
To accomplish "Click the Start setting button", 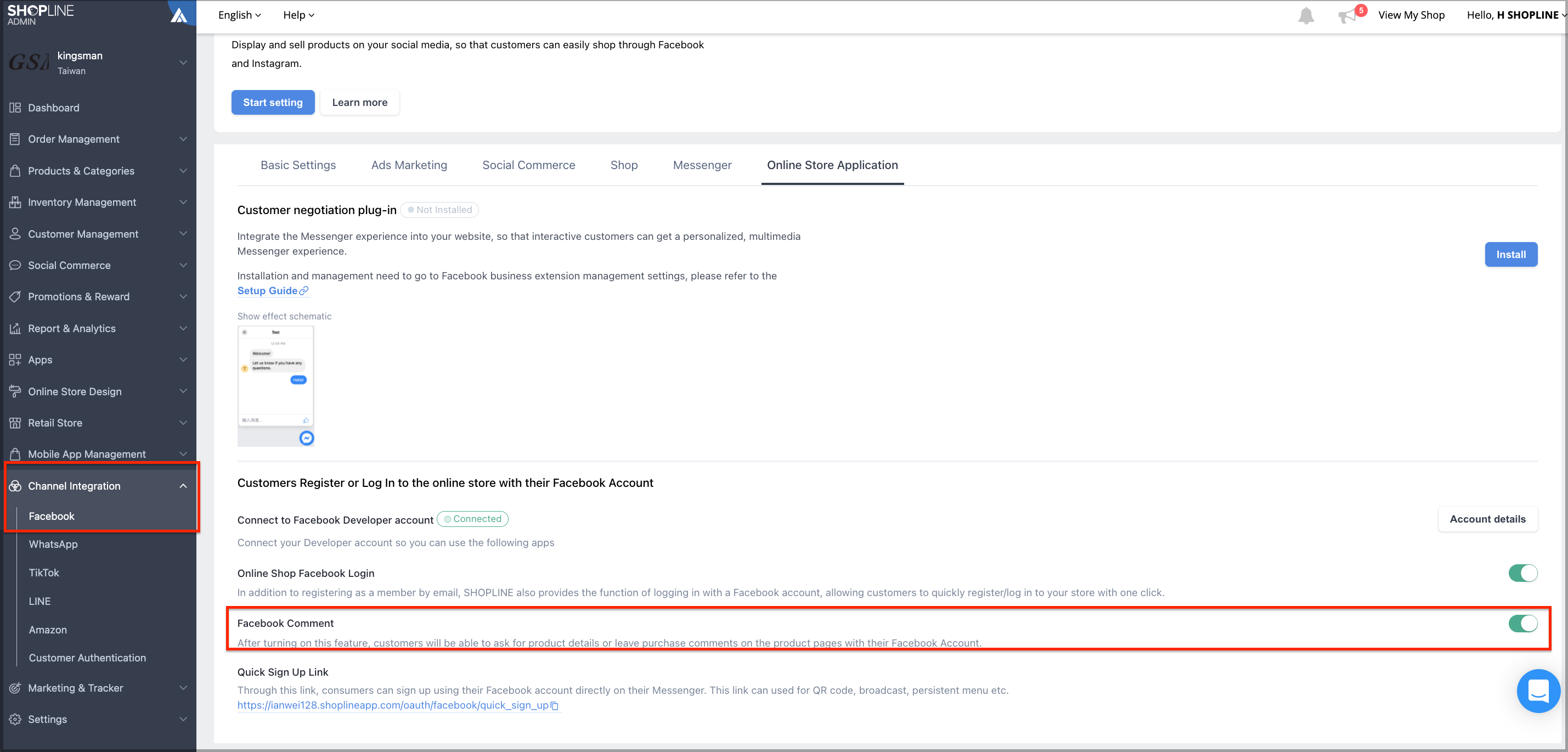I will 273,102.
